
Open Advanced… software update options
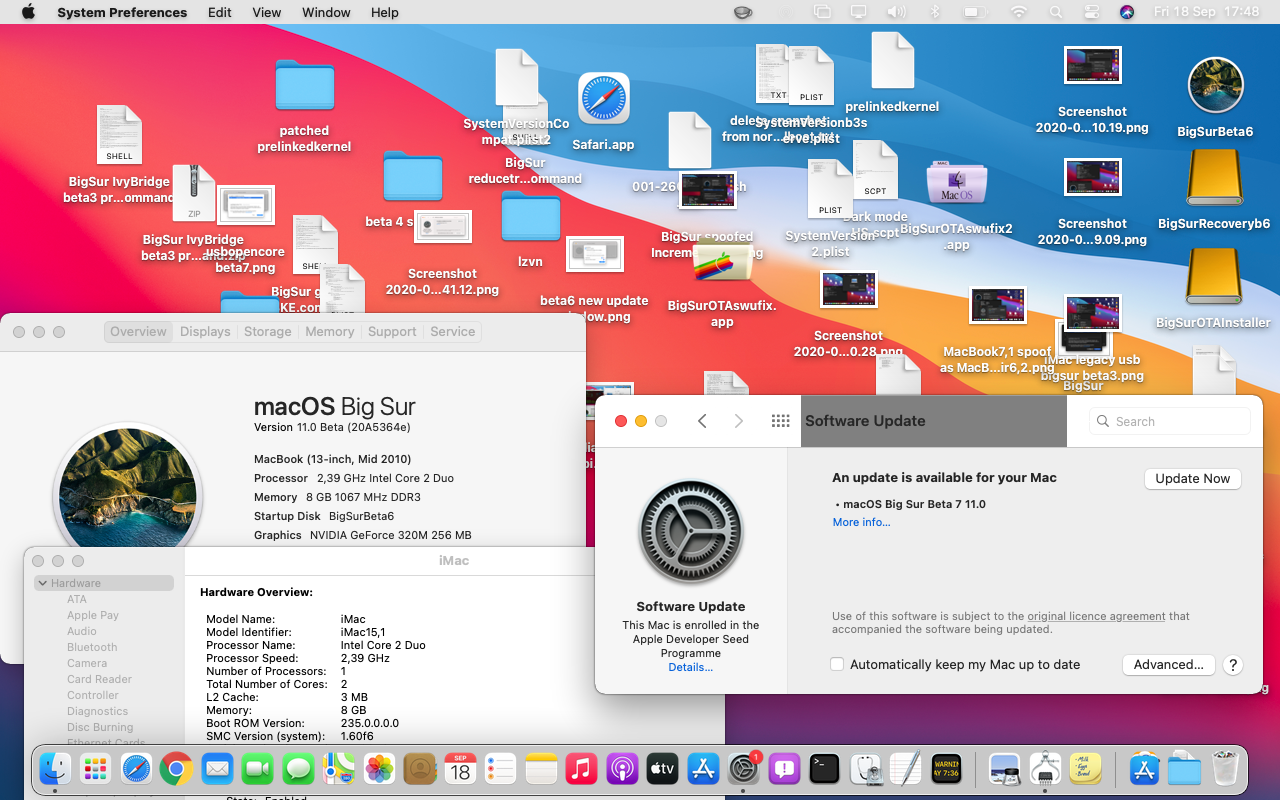click(1168, 664)
